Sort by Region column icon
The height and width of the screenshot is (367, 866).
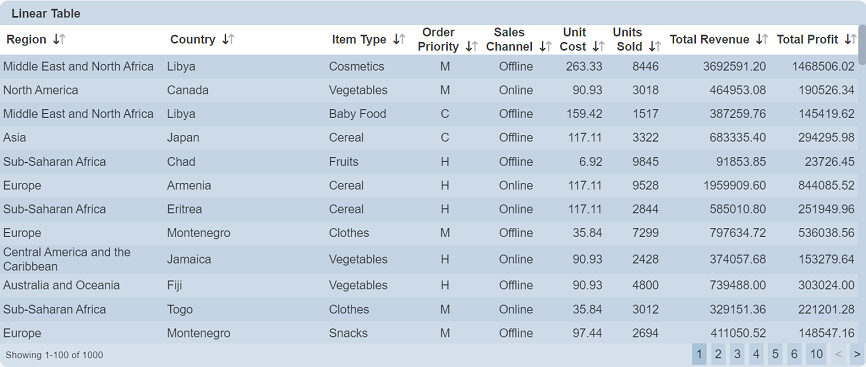click(59, 39)
